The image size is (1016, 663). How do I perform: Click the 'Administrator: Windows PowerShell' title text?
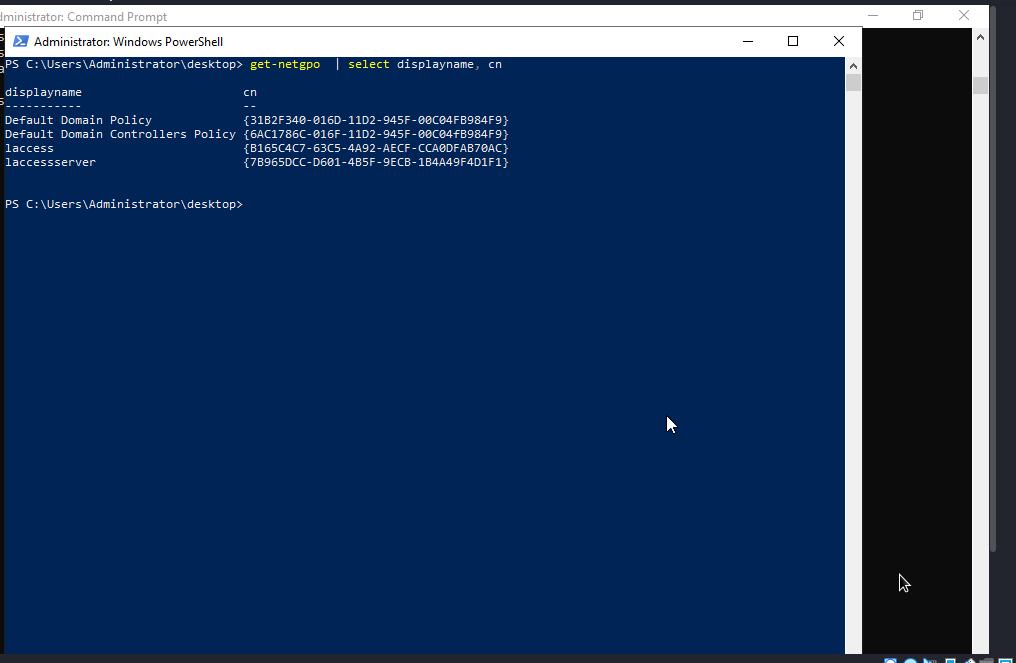click(x=128, y=41)
